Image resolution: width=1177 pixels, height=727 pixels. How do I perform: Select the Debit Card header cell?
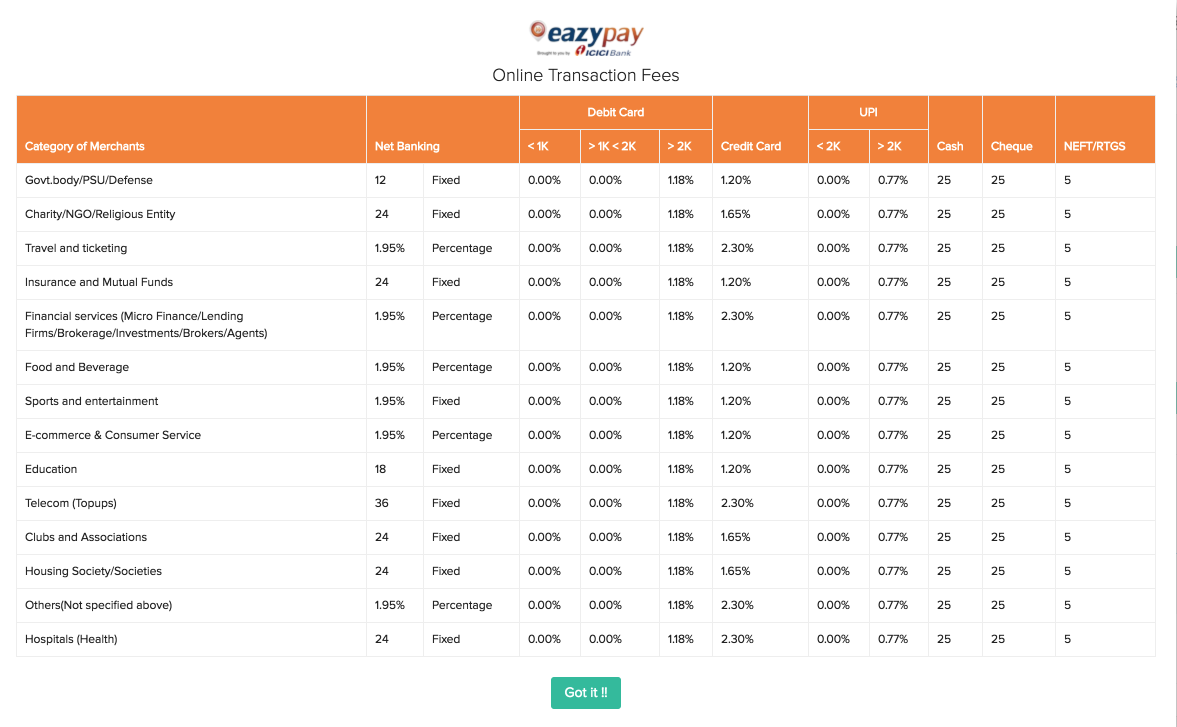point(615,113)
